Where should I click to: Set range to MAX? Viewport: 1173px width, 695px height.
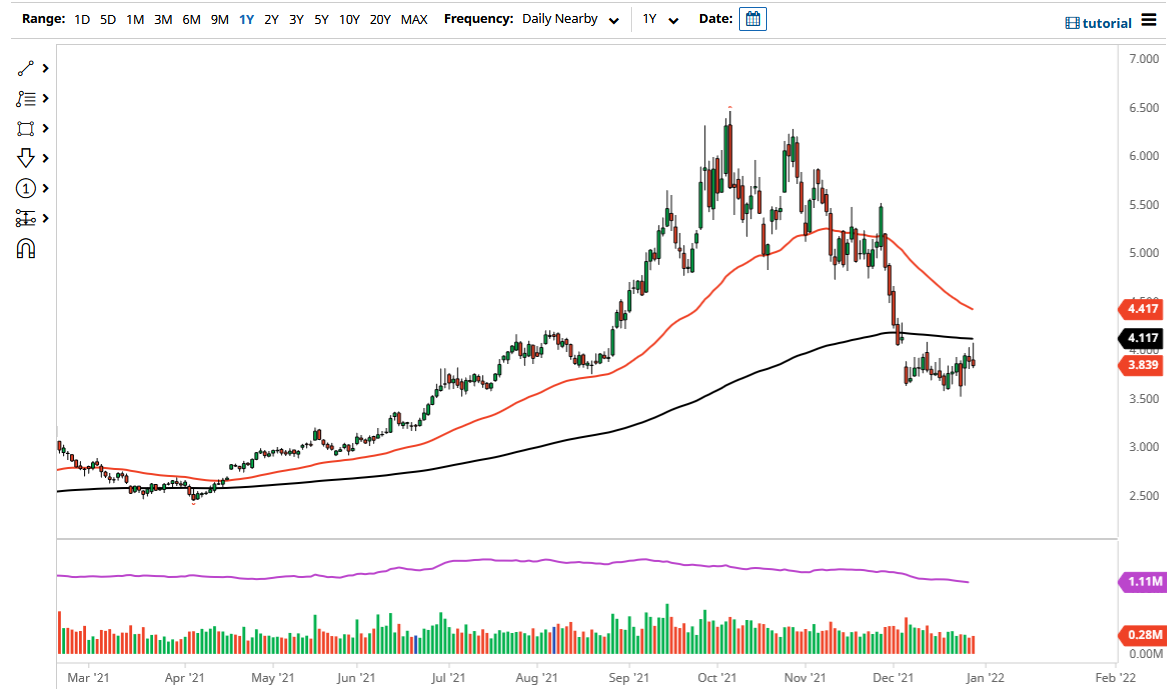[x=414, y=19]
